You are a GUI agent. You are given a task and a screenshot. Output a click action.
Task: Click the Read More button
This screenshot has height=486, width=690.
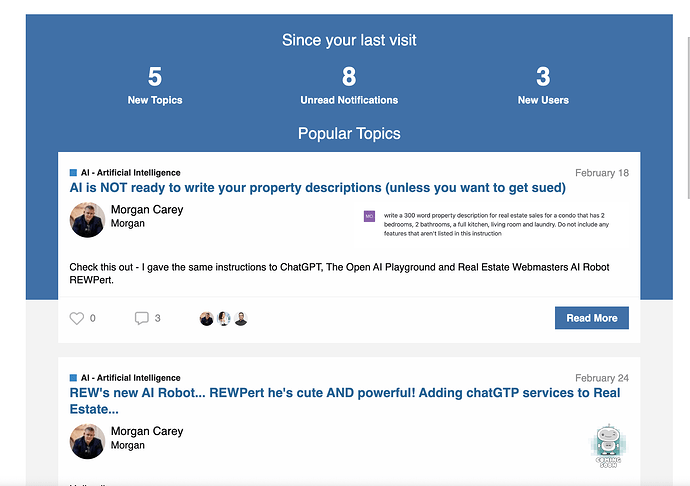pyautogui.click(x=591, y=318)
